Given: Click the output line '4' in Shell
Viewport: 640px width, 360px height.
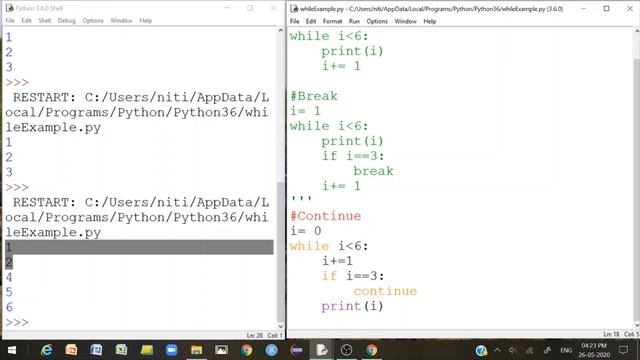Looking at the screenshot, I should coord(9,278).
